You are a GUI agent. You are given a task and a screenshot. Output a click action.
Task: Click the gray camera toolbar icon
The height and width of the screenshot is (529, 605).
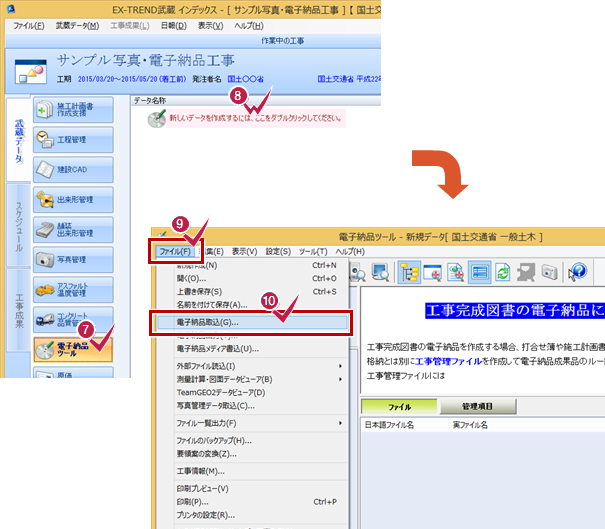(549, 272)
